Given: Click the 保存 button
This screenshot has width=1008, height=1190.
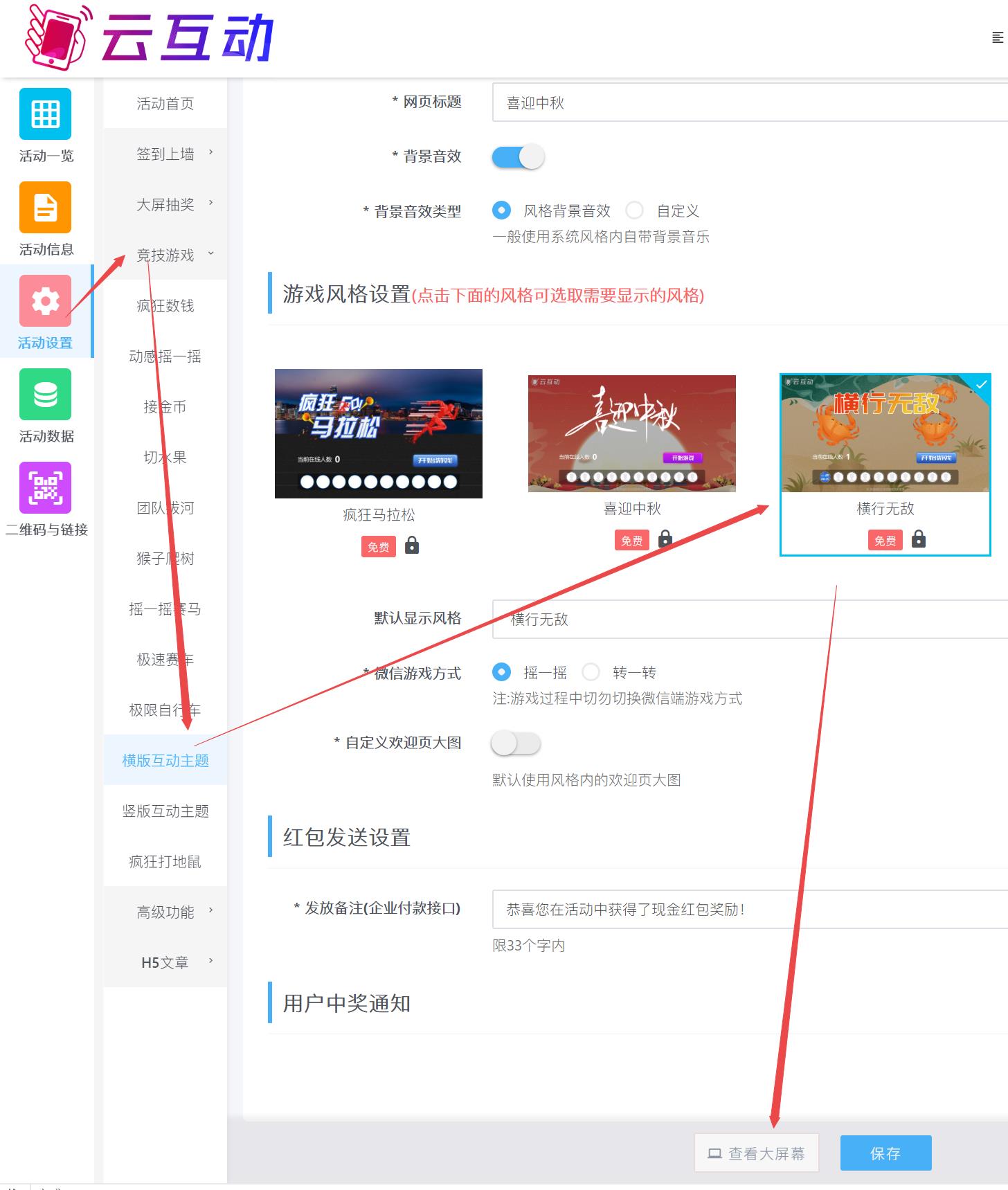Looking at the screenshot, I should [885, 1153].
